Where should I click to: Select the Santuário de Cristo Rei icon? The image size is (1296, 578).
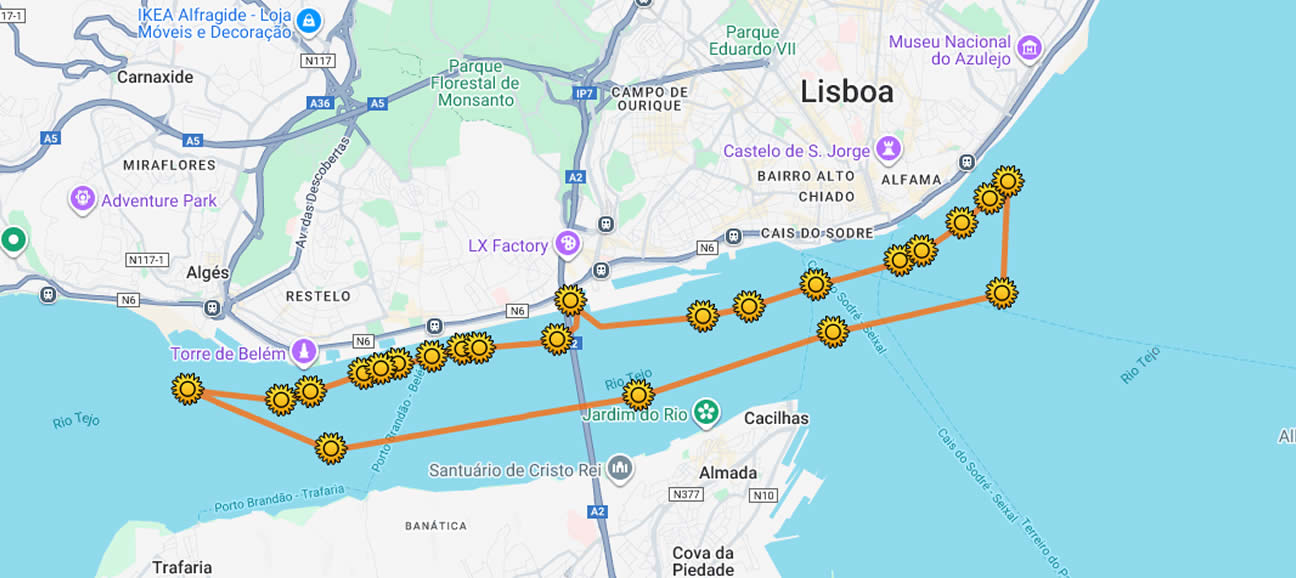click(x=619, y=467)
